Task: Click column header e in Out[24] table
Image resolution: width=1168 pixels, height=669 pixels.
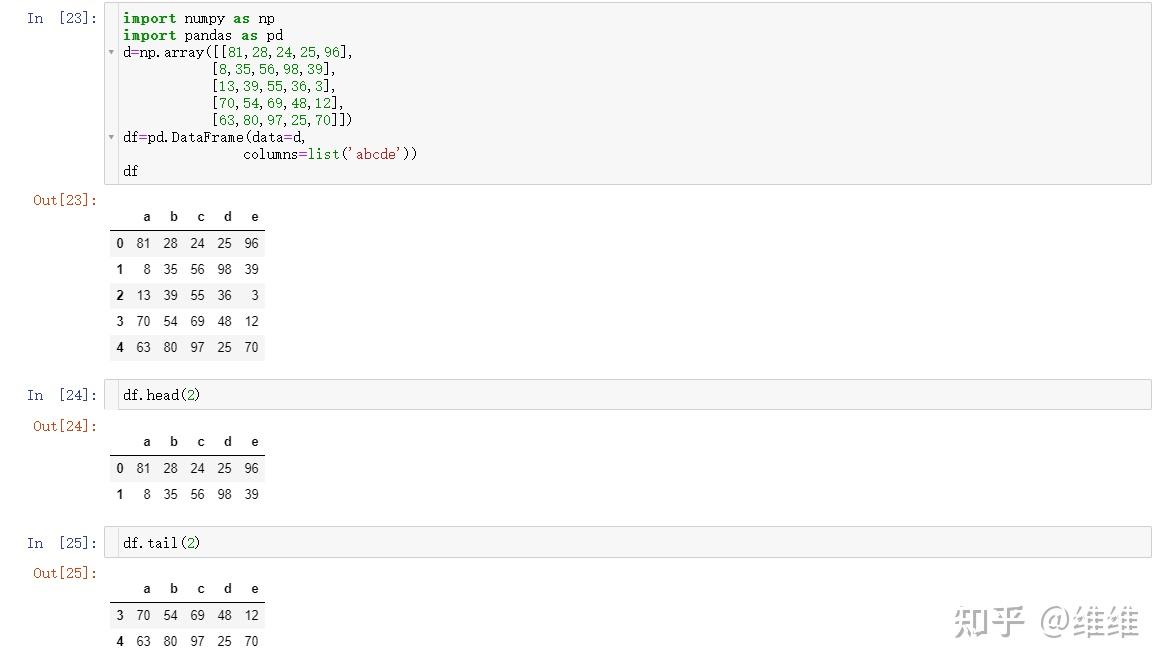Action: [255, 442]
